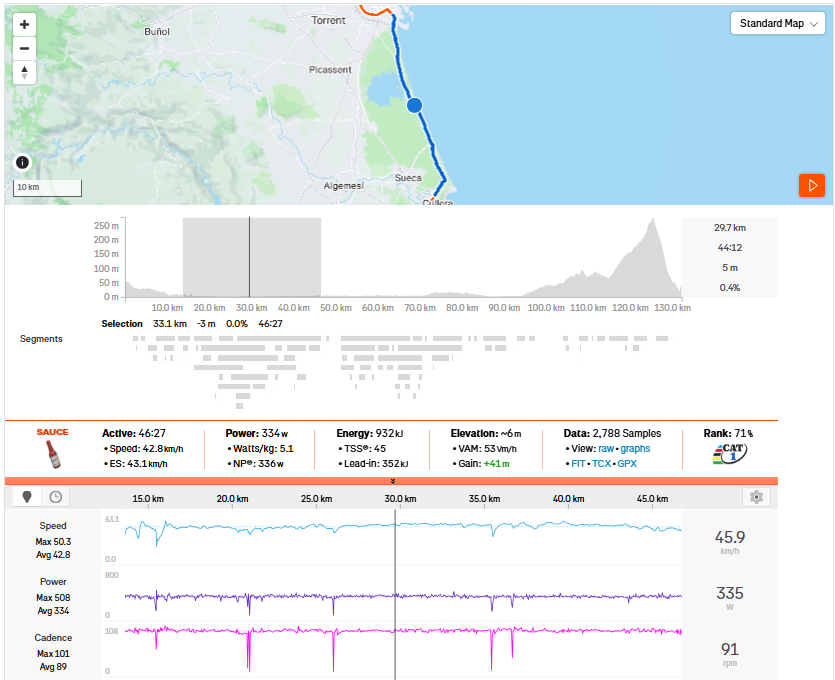This screenshot has width=835, height=680.
Task: Download the GPX file export
Action: 628,464
